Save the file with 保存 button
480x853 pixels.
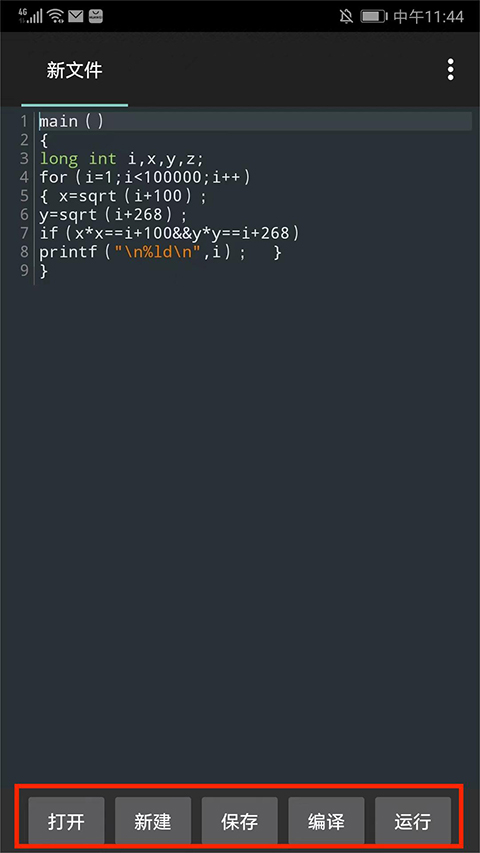point(239,821)
